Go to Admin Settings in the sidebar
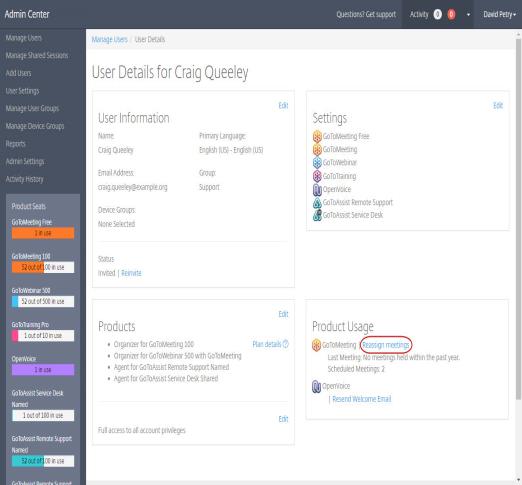 tap(25, 162)
